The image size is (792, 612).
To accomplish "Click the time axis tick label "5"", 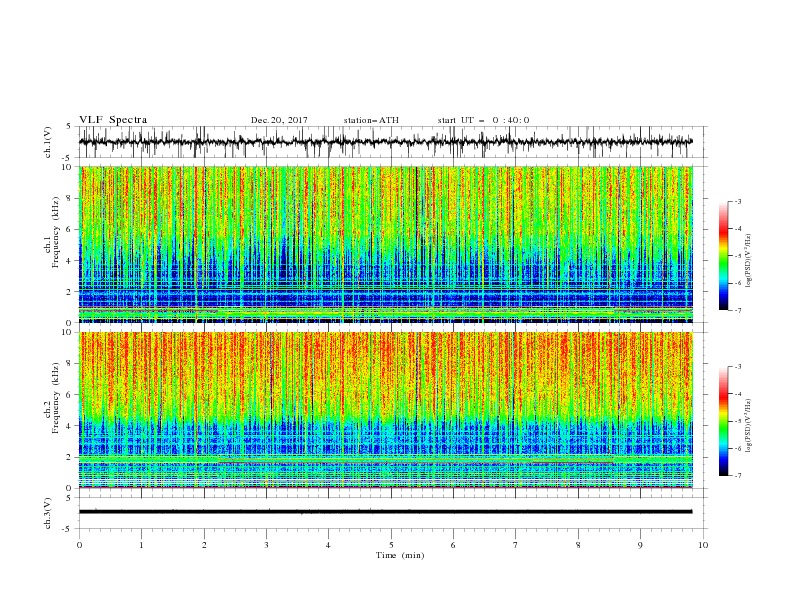I will pyautogui.click(x=391, y=545).
